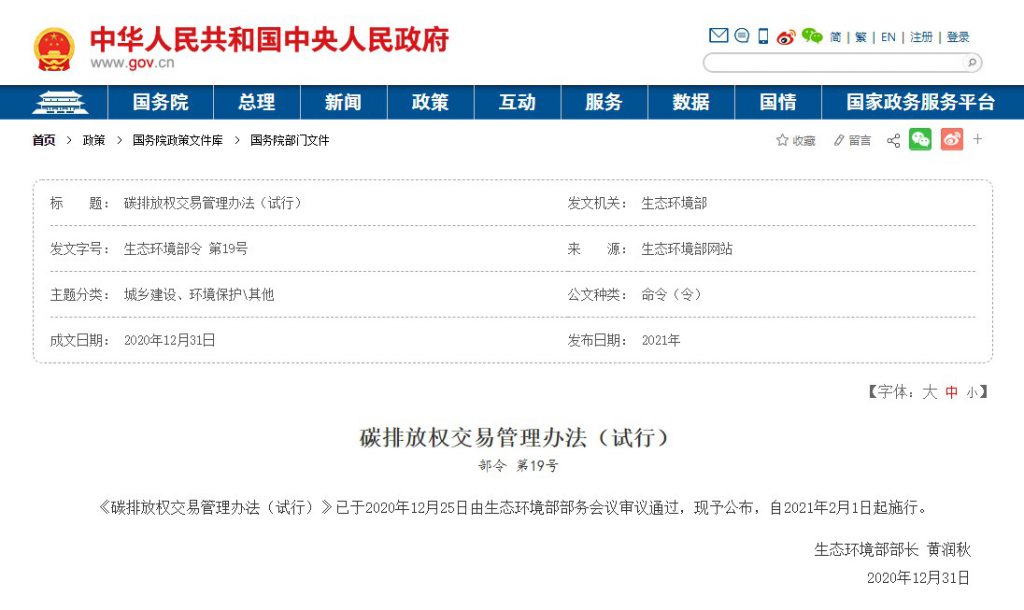Image resolution: width=1024 pixels, height=610 pixels.
Task: Click the email envelope icon in the header
Action: (x=718, y=35)
